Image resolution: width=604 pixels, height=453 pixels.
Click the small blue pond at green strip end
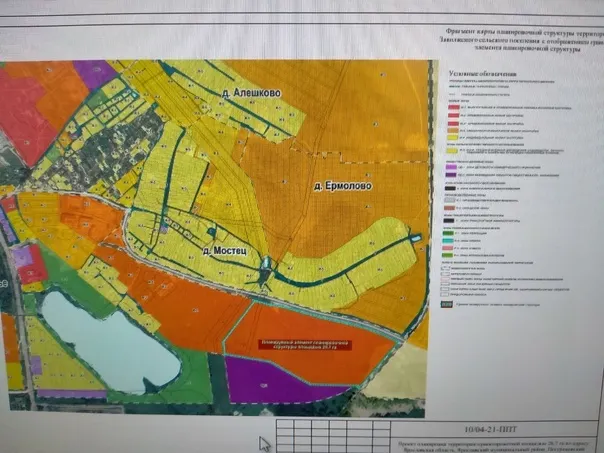coord(416,238)
